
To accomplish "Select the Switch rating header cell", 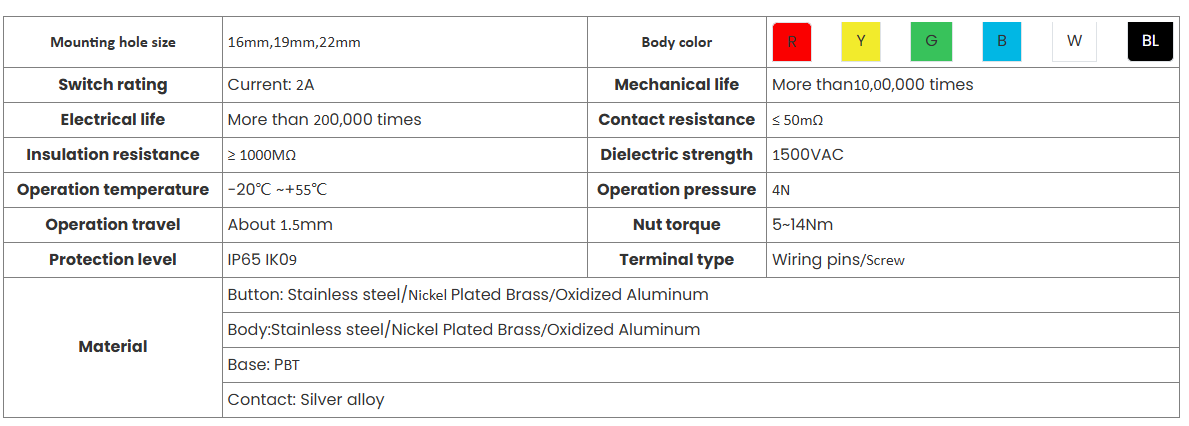I will pyautogui.click(x=113, y=85).
